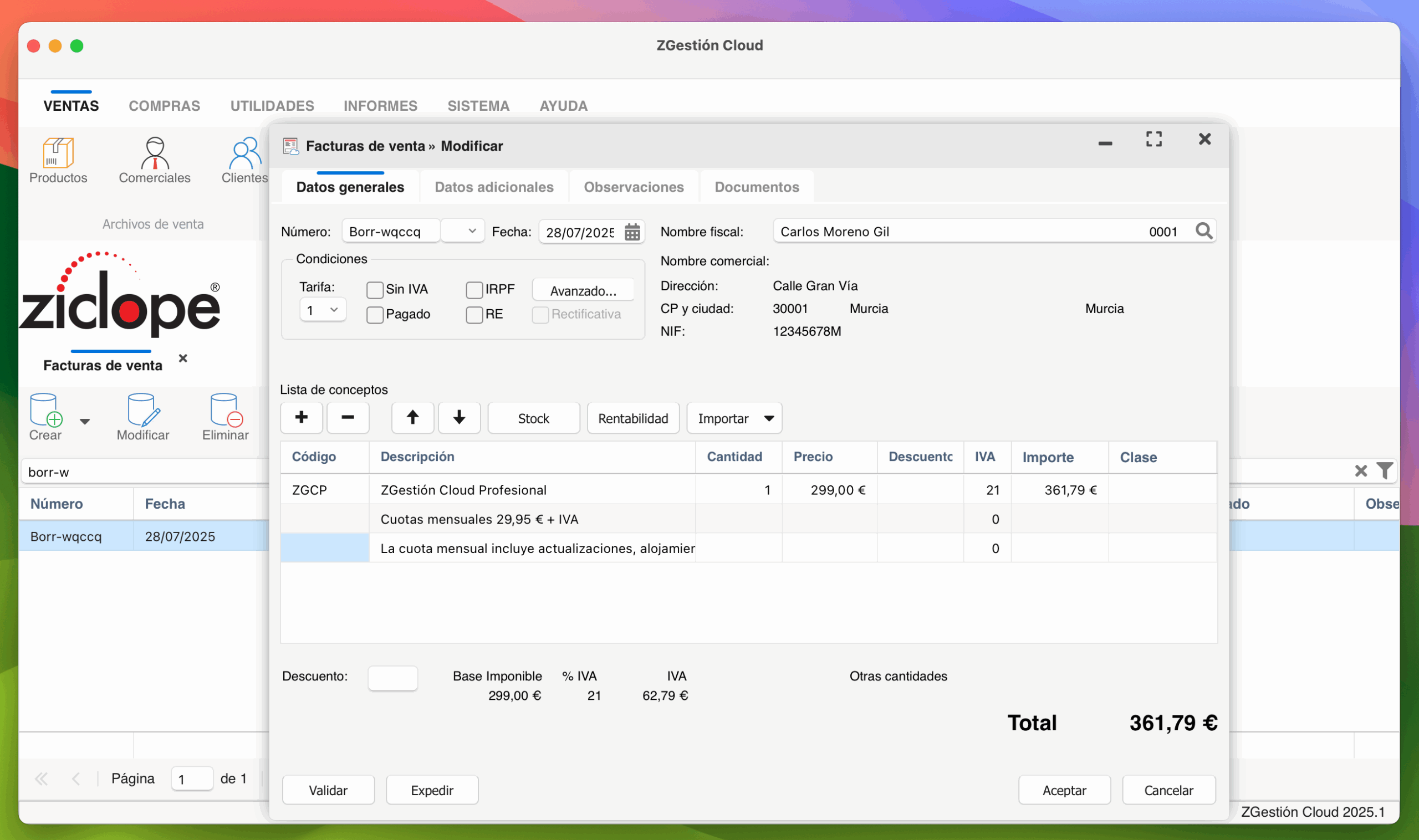The width and height of the screenshot is (1419, 840).
Task: Toggle the Sin IVA checkbox
Action: point(374,290)
